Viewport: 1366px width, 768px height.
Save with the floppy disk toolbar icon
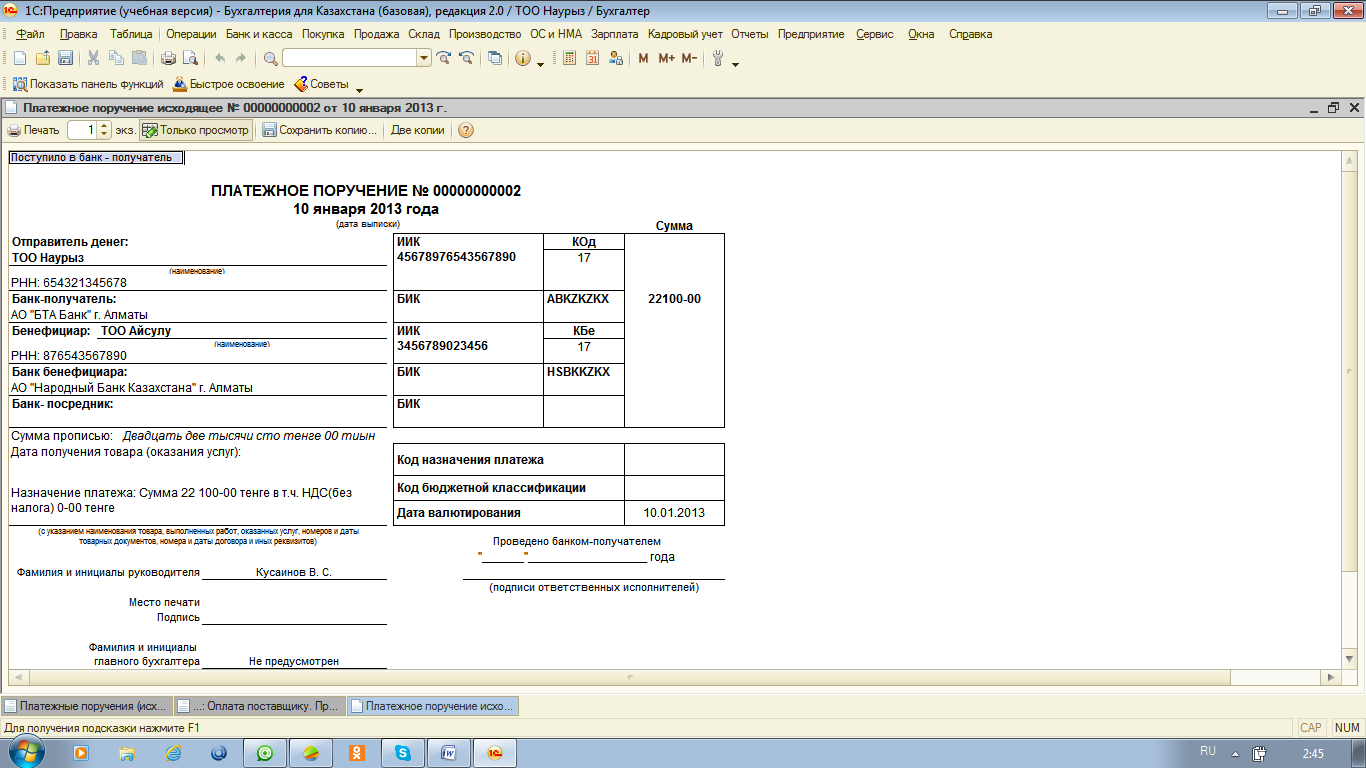pyautogui.click(x=65, y=58)
